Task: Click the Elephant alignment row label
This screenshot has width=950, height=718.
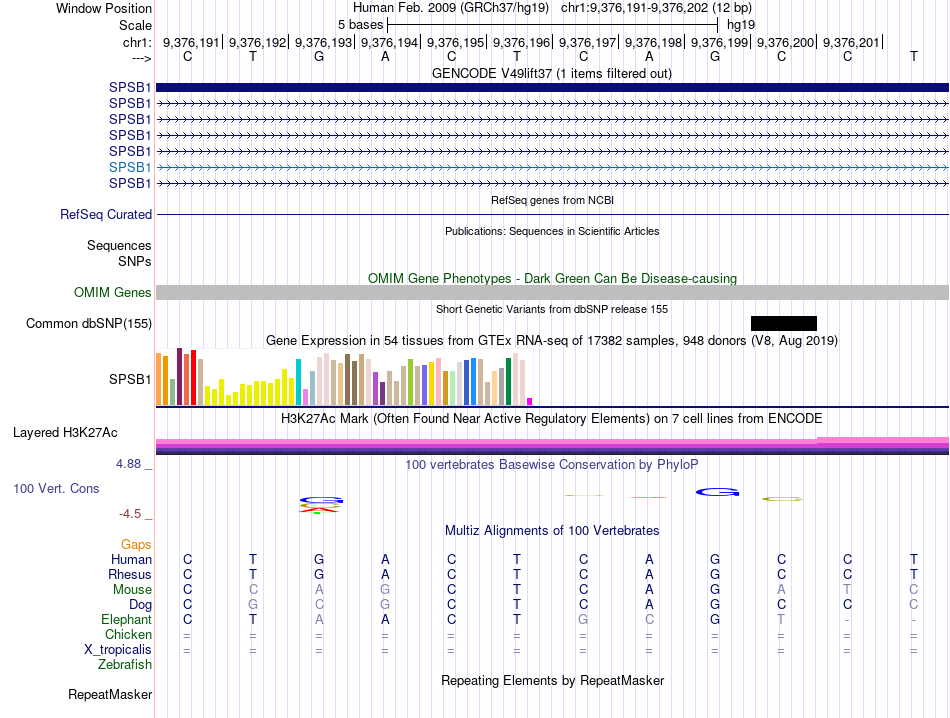Action: [x=127, y=619]
